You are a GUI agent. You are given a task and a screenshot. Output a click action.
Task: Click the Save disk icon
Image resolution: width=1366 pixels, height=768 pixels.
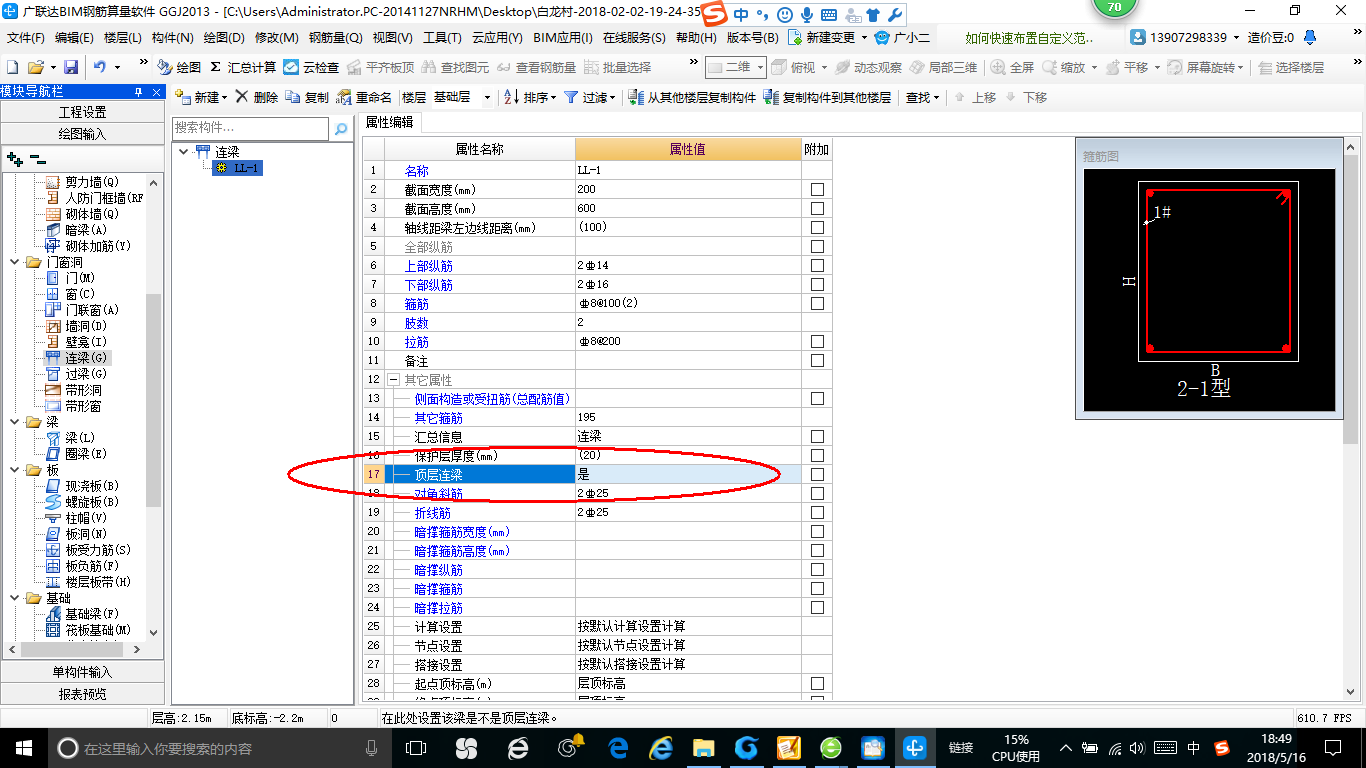click(71, 67)
